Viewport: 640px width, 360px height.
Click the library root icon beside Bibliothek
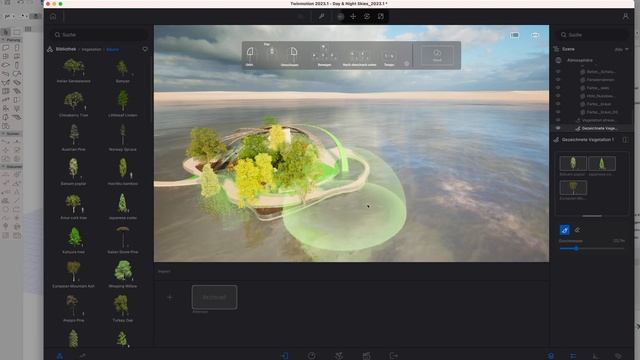point(50,49)
